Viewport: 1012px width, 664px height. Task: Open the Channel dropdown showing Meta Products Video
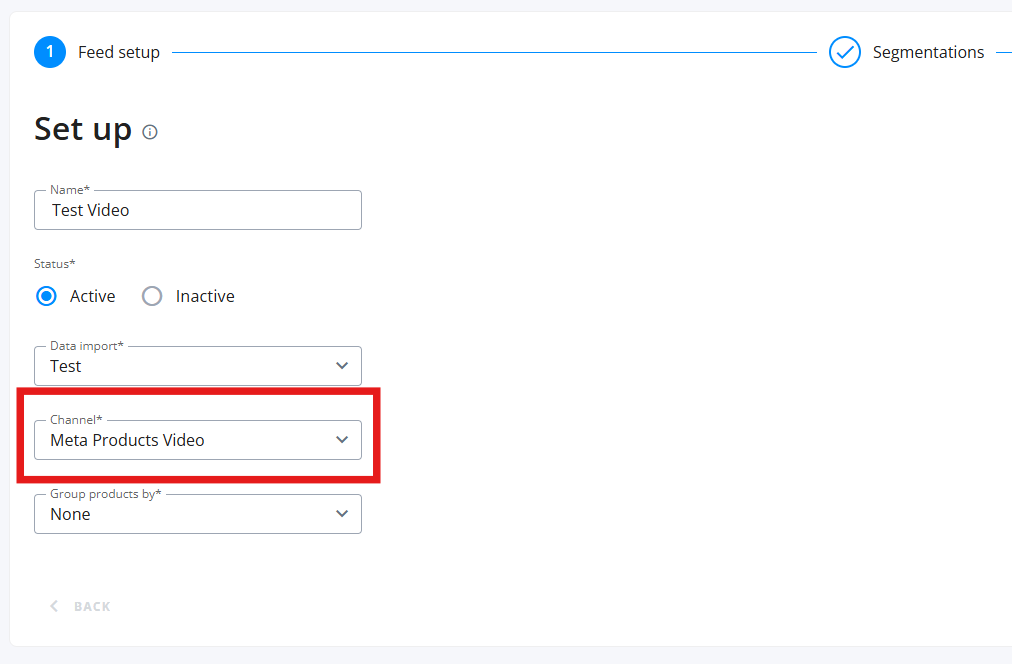click(x=190, y=440)
